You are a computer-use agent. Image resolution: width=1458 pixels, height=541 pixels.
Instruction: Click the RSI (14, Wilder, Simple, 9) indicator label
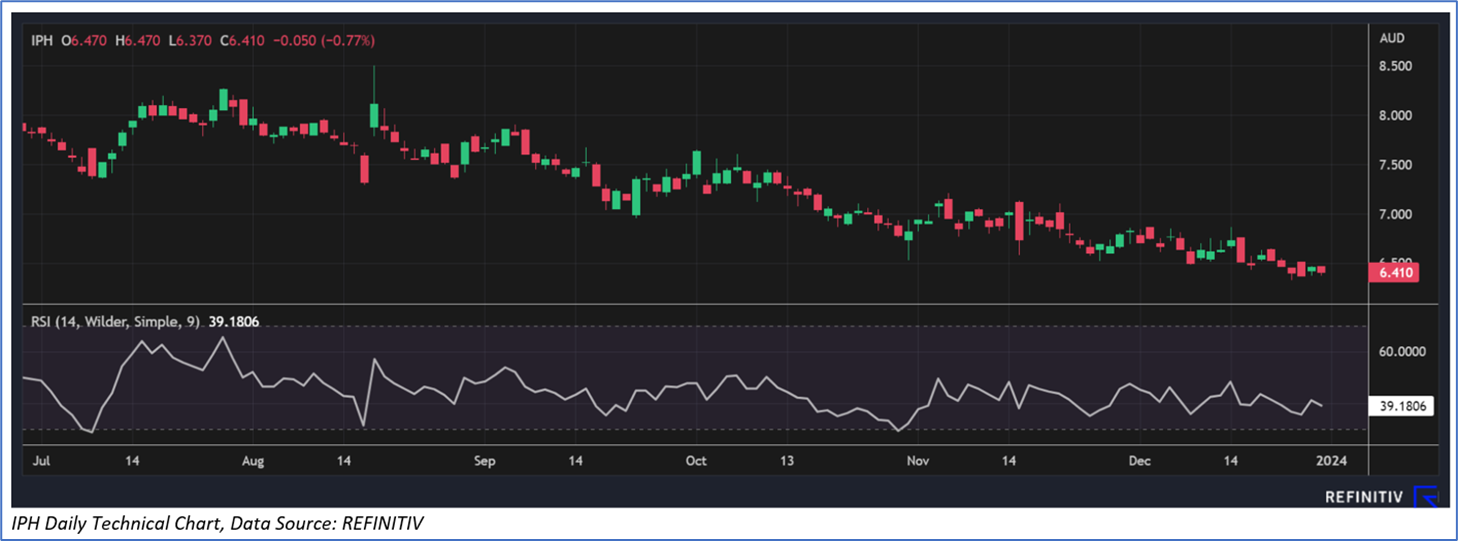pos(113,323)
